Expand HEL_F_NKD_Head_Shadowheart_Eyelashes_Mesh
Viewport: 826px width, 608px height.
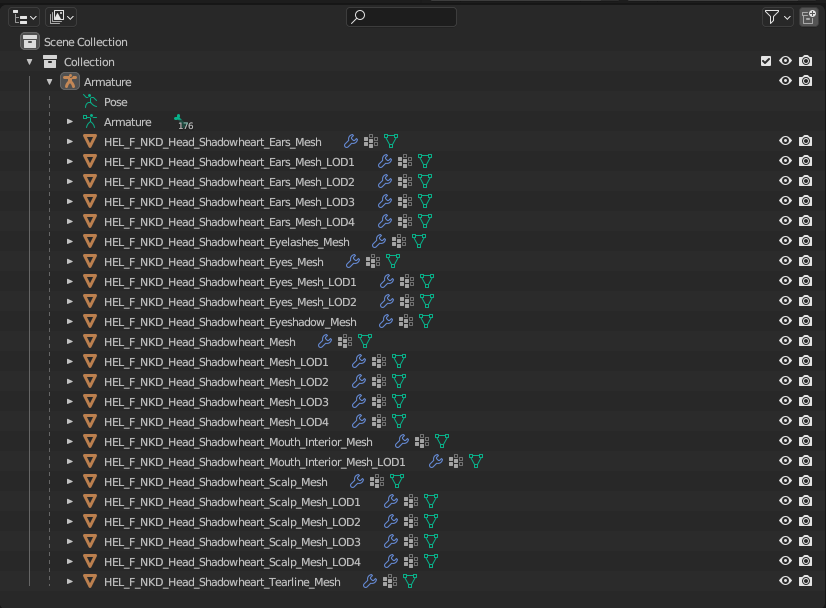(x=70, y=242)
